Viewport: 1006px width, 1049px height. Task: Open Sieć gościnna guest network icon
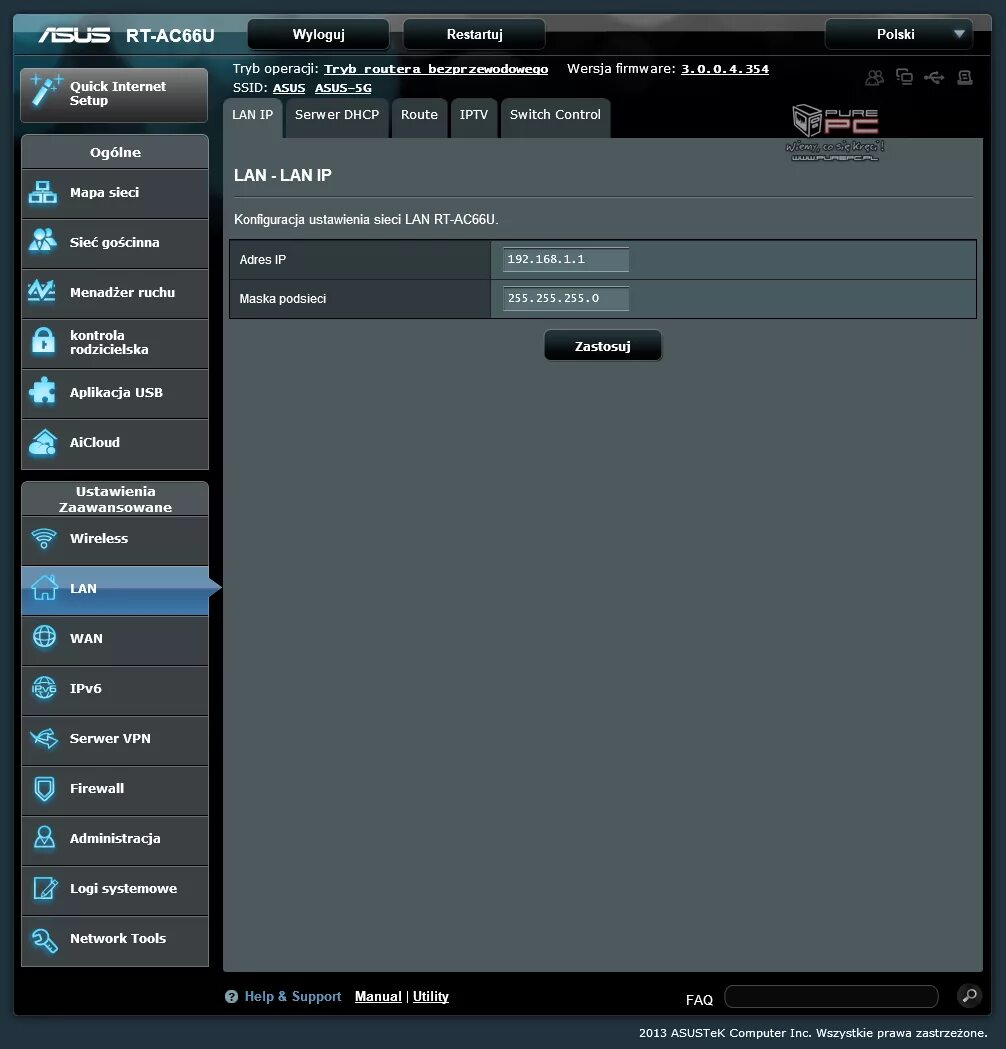point(43,240)
